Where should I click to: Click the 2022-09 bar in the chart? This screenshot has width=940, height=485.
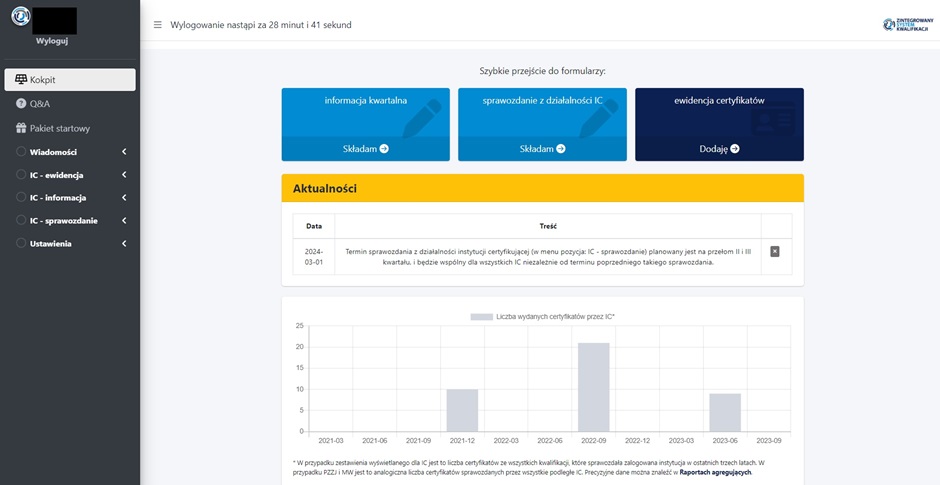[x=593, y=387]
